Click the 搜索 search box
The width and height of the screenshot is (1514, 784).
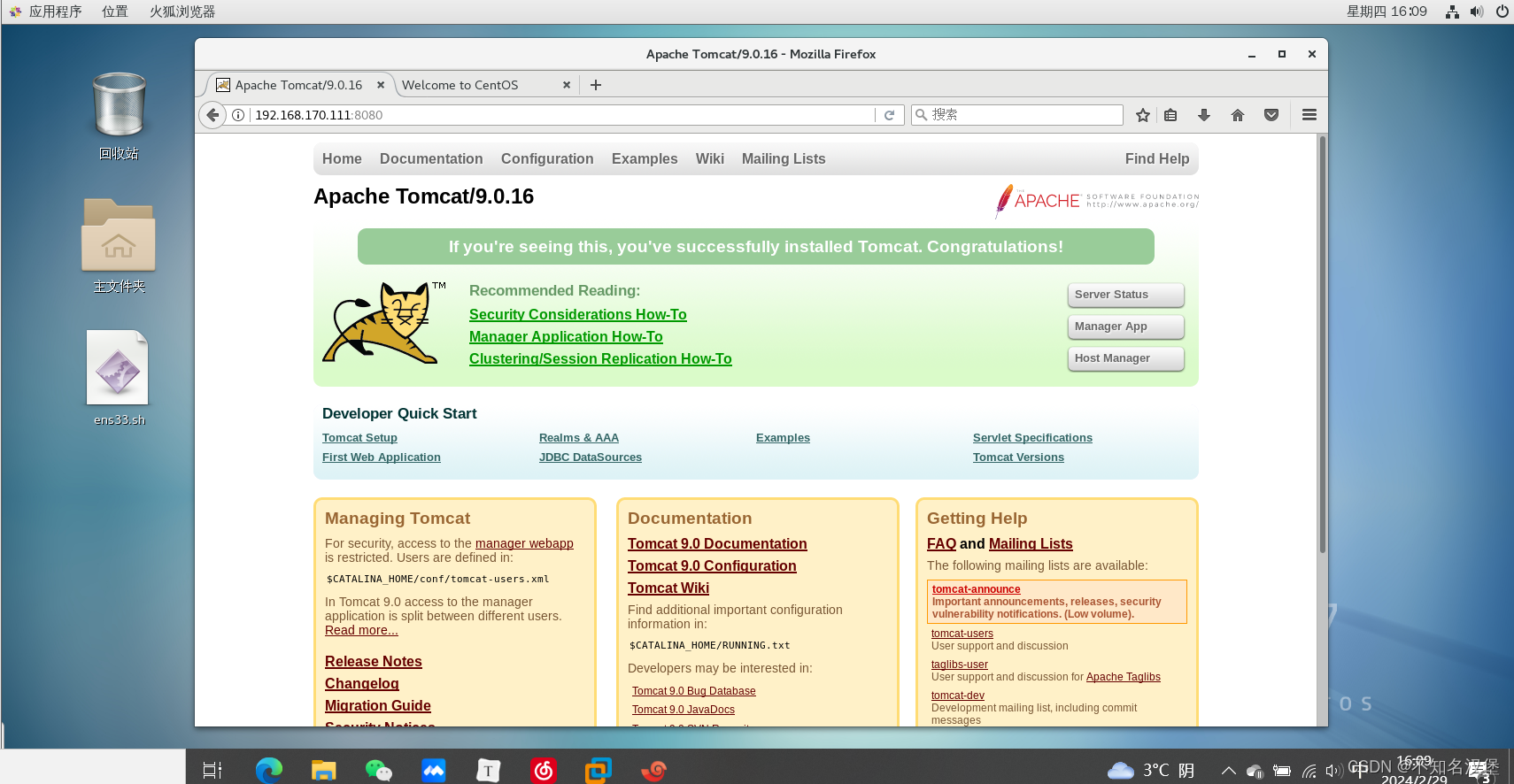point(1017,115)
